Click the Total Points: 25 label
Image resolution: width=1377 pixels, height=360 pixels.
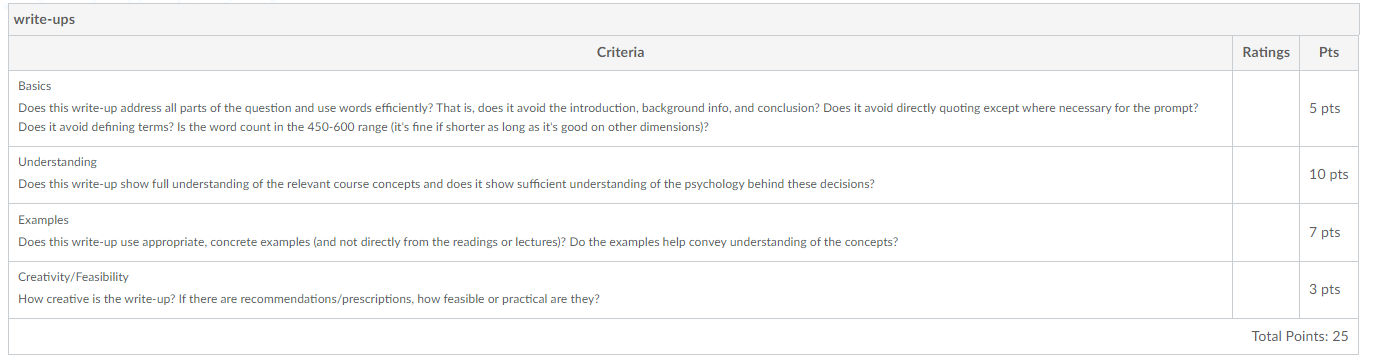pos(1299,336)
